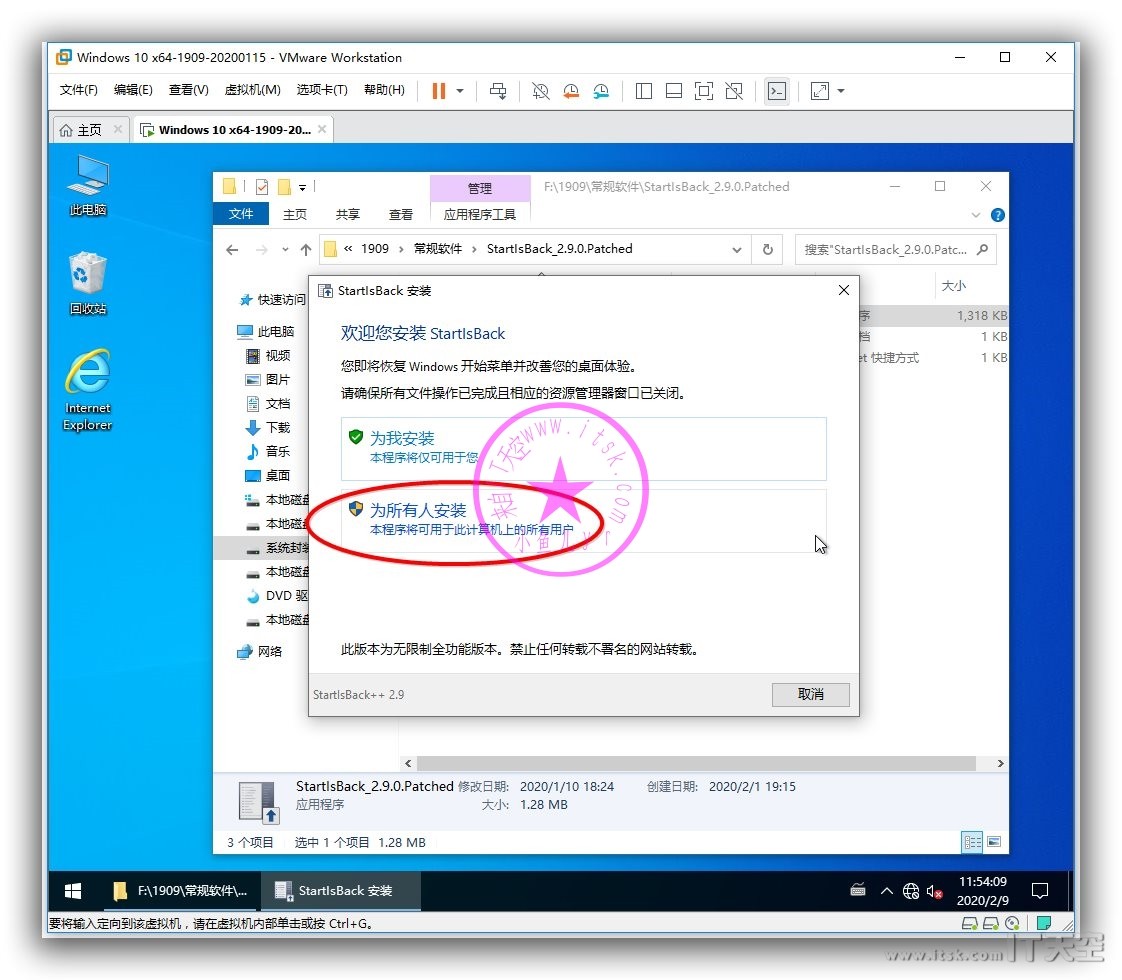The height and width of the screenshot is (980, 1122).
Task: Revert the virtual machine to snapshot
Action: pos(571,91)
